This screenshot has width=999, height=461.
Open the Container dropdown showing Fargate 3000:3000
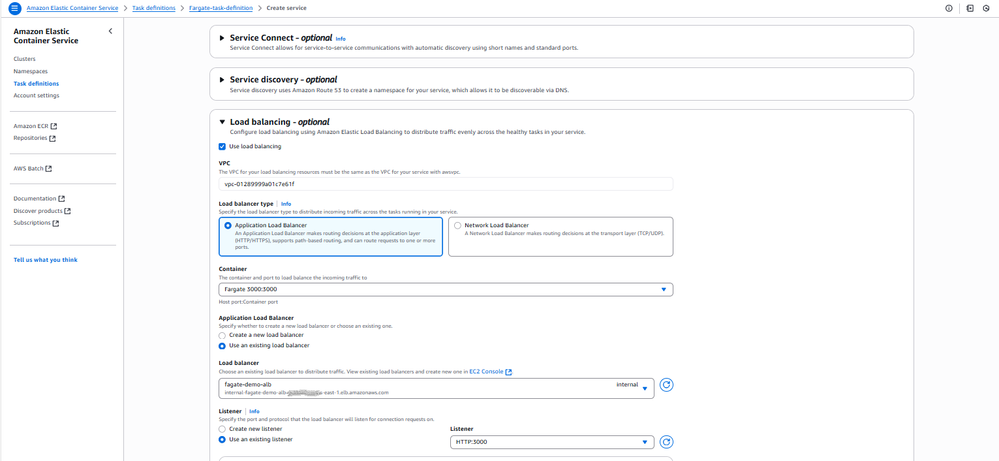445,290
